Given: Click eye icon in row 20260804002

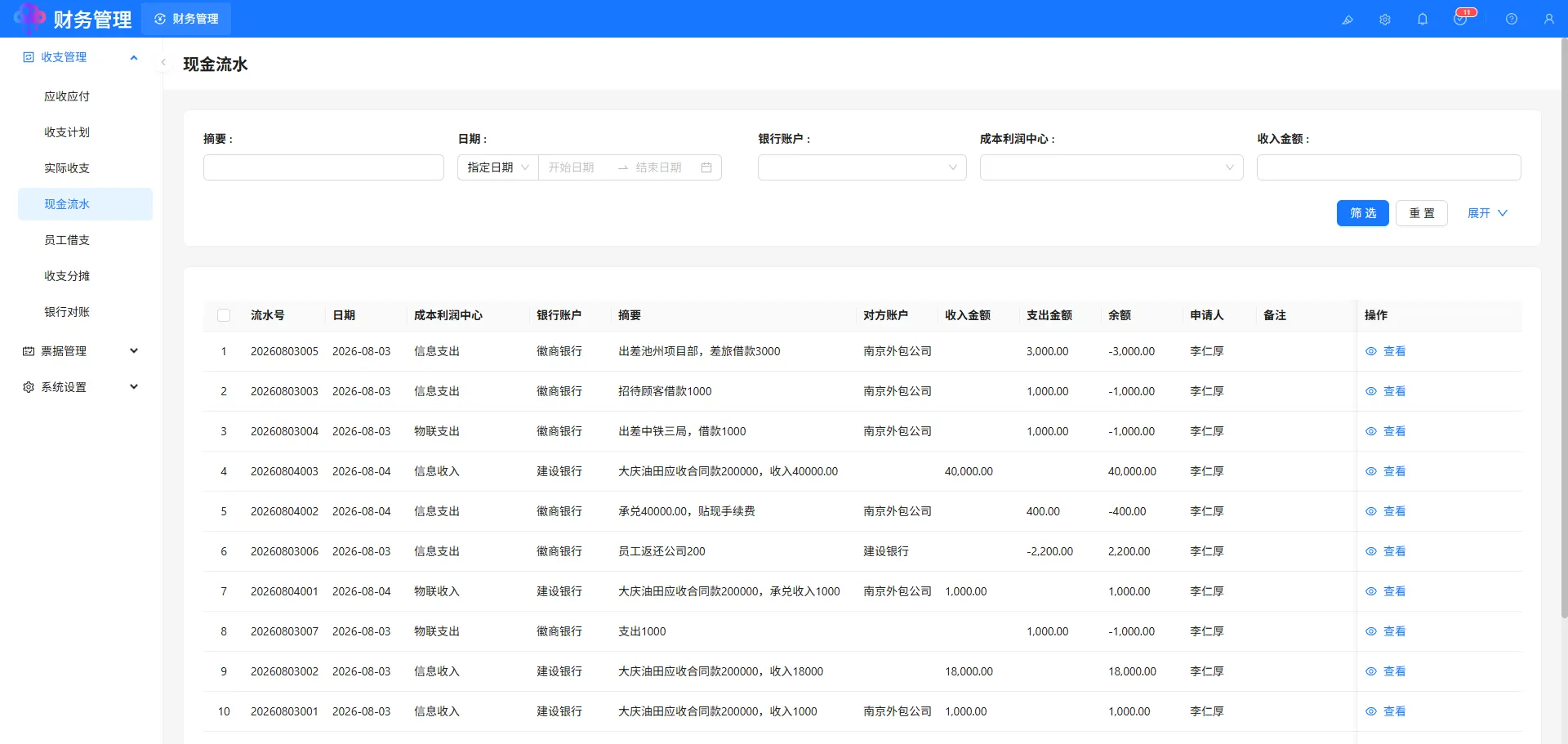Looking at the screenshot, I should (x=1371, y=511).
